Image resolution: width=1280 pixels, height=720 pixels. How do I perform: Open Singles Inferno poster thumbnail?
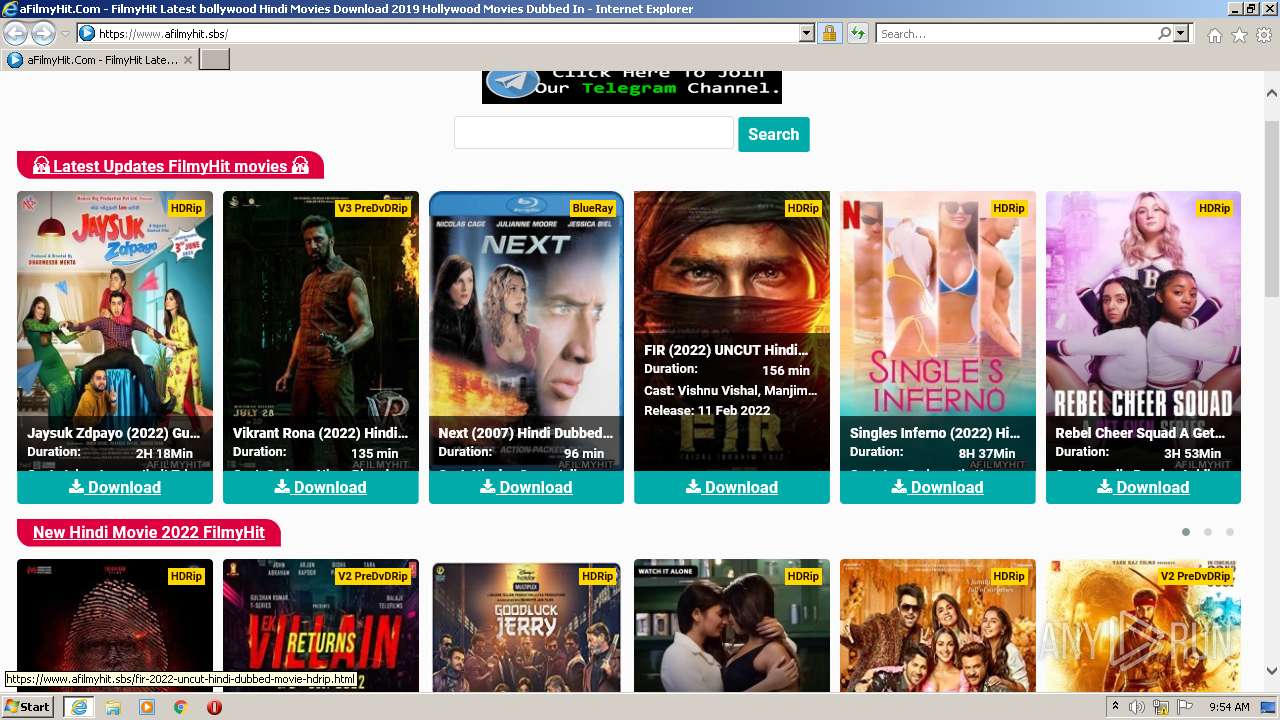click(x=938, y=330)
